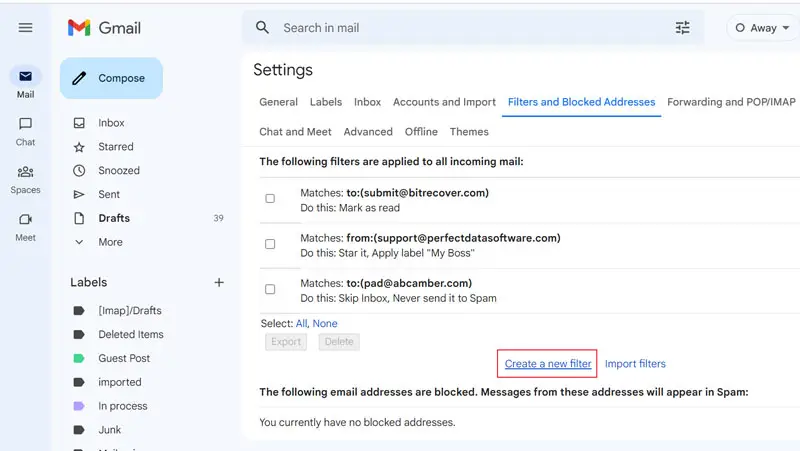Open the Forwarding and POP/IMAP tab

tap(732, 102)
